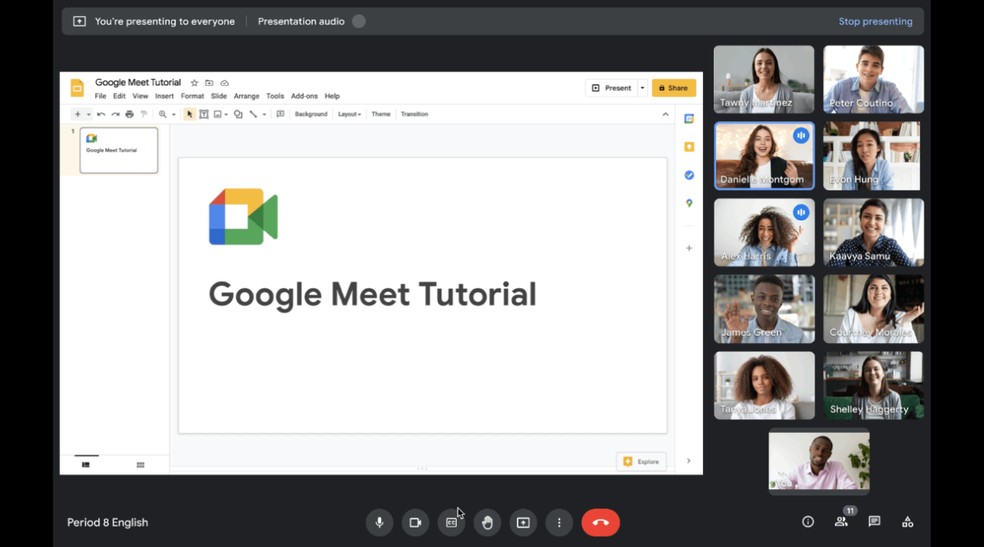Click Present button in Slides
This screenshot has height=547, width=984.
tap(612, 88)
